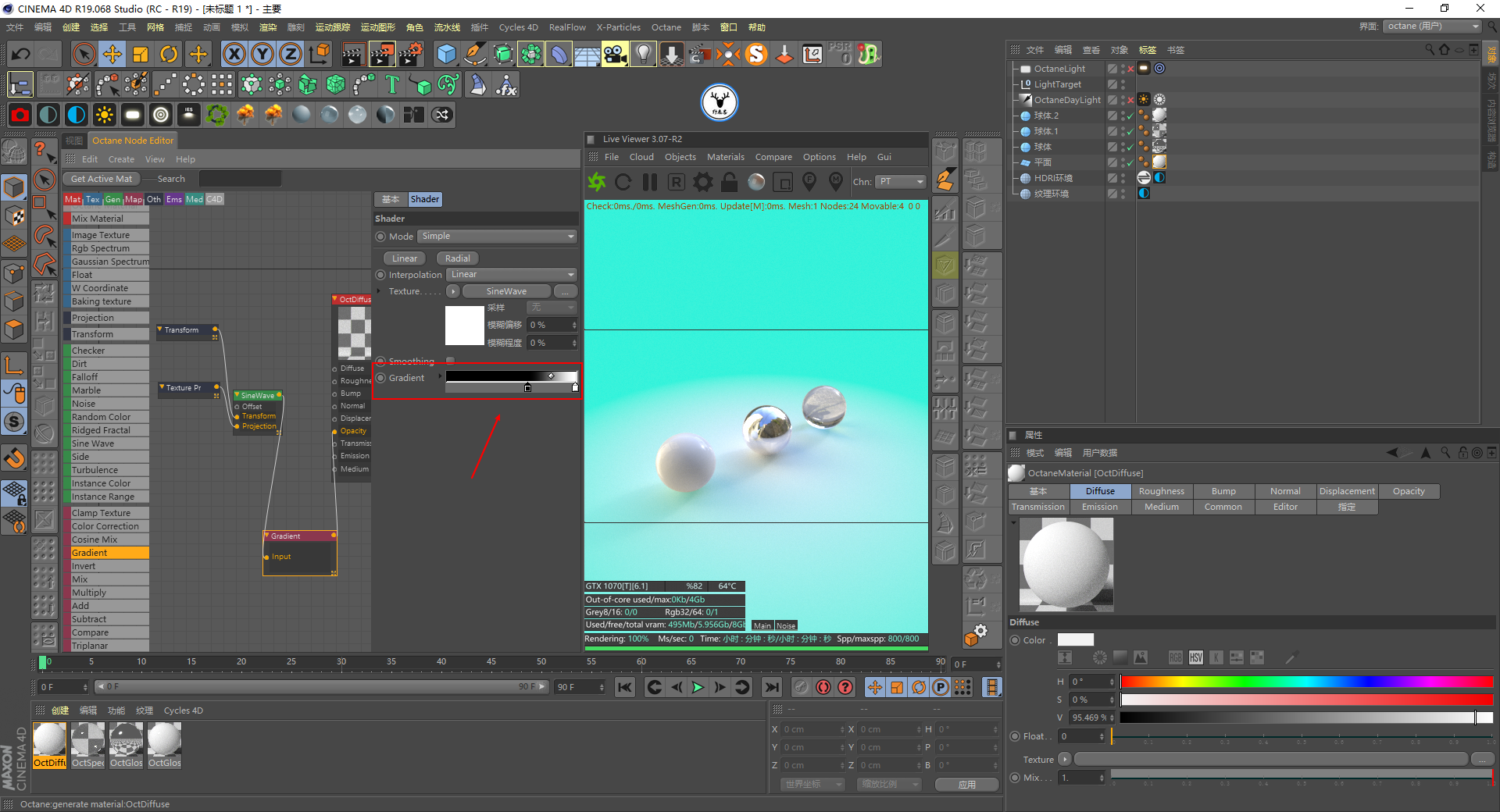Open the Chn PT dropdown
This screenshot has width=1500, height=812.
(901, 182)
